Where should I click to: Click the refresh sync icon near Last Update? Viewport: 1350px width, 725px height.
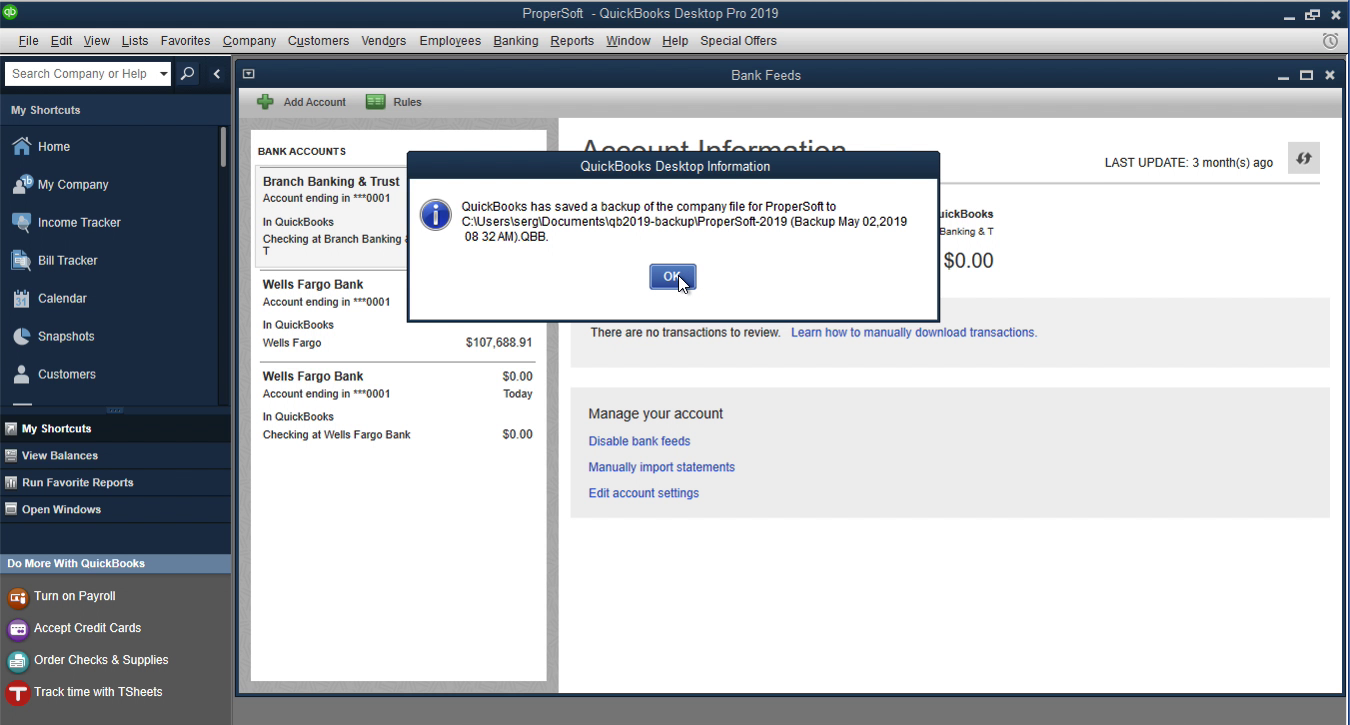pos(1304,158)
